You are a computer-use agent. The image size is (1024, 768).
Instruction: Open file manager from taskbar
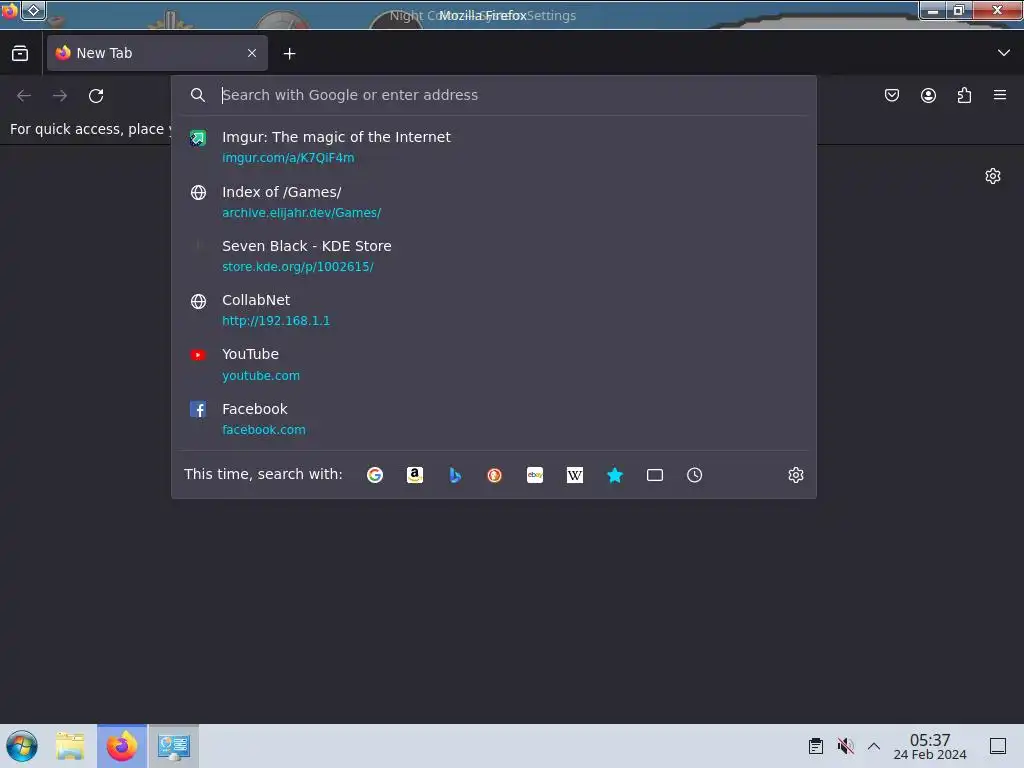click(x=71, y=746)
